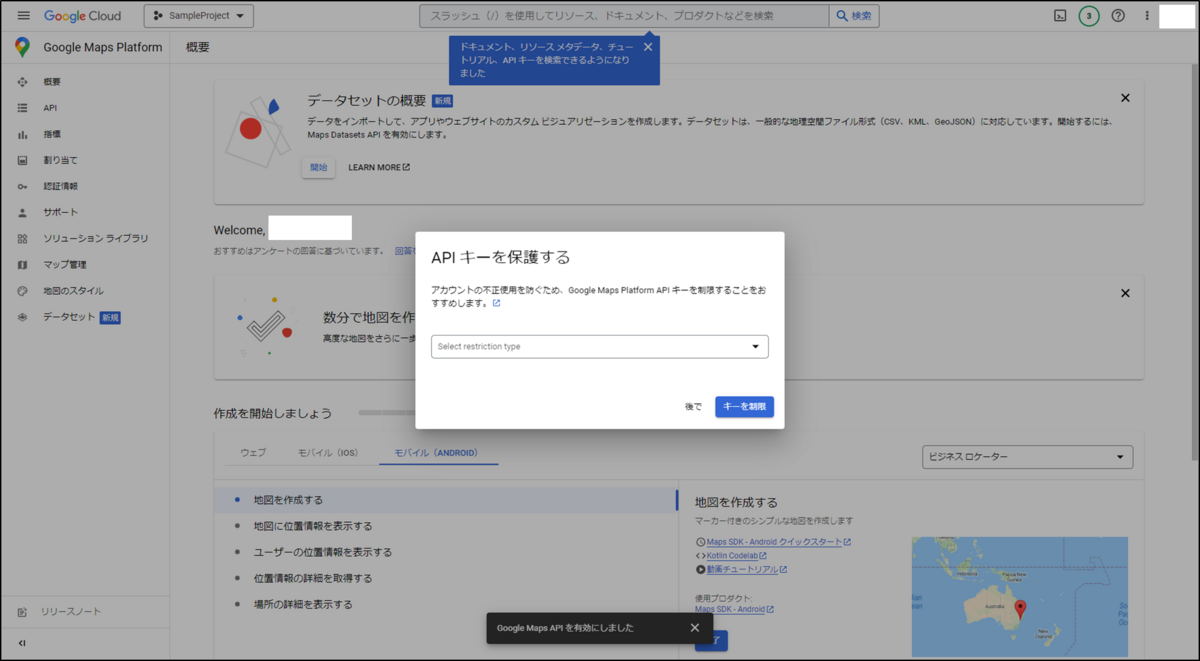Viewport: 1200px width, 661px height.
Task: Open 認証情報 in the sidebar
Action: 60,186
